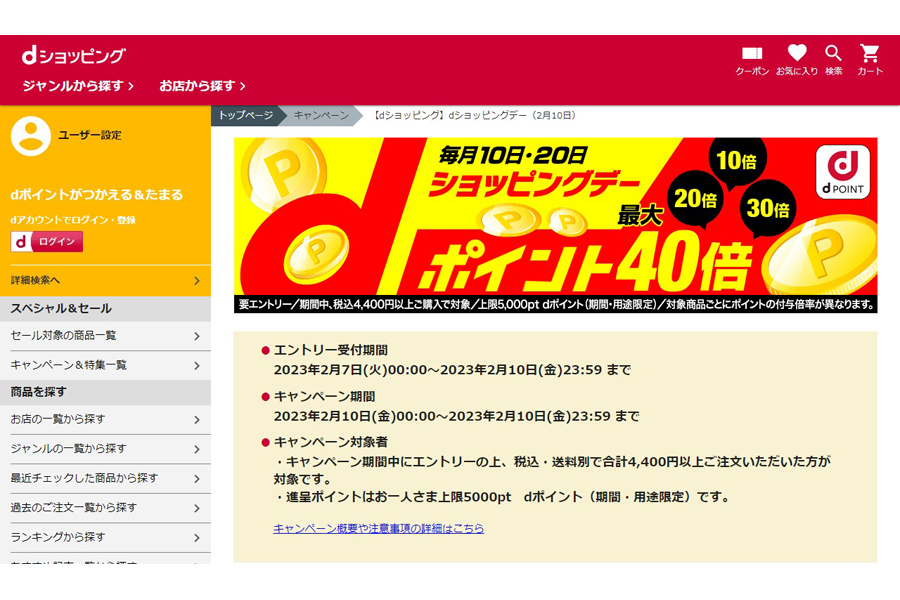Click the d ログイン button
Viewport: 900px width, 600px height.
[46, 242]
